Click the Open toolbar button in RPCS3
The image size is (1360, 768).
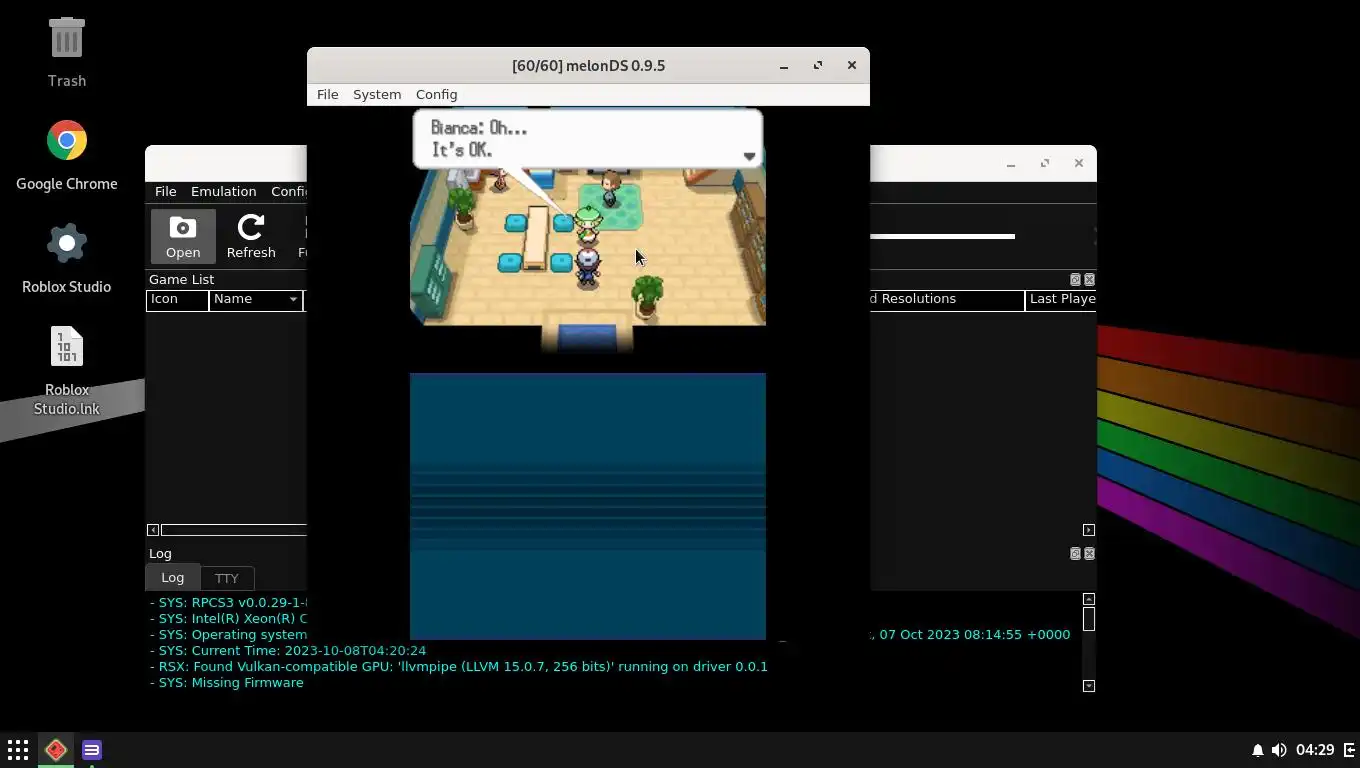(183, 237)
